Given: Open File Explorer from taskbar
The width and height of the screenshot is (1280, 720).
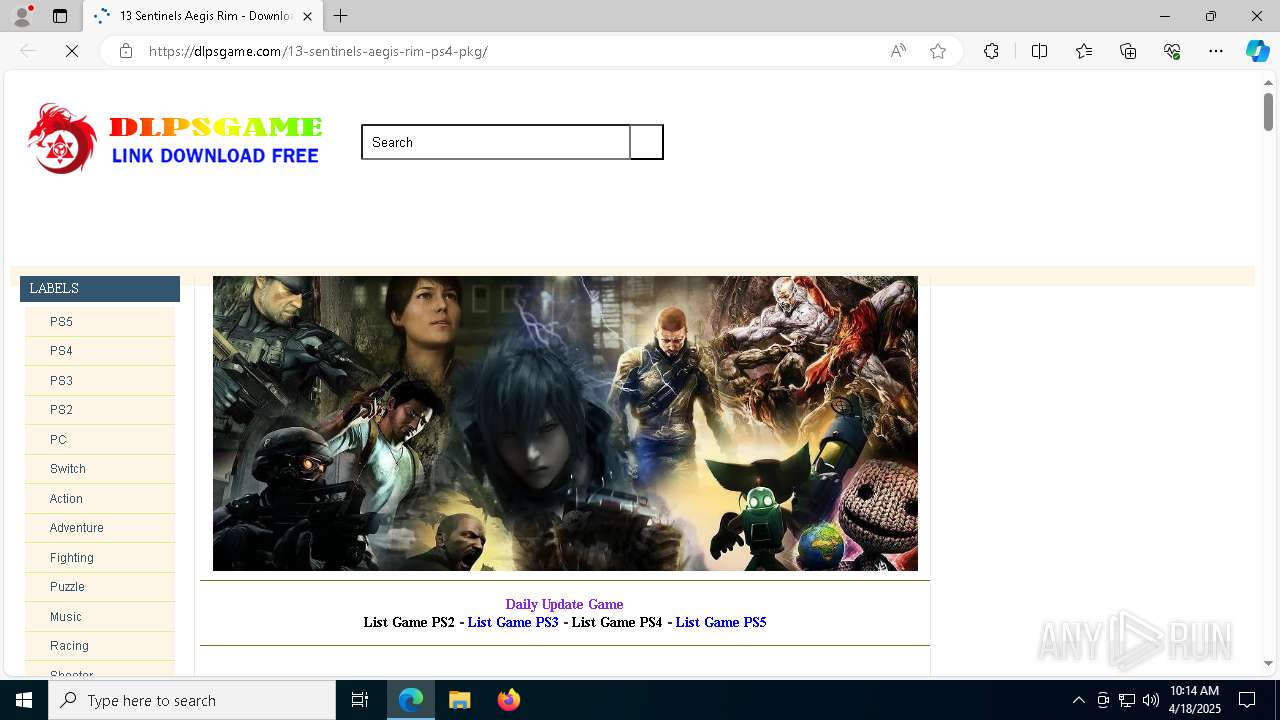Looking at the screenshot, I should [x=459, y=700].
